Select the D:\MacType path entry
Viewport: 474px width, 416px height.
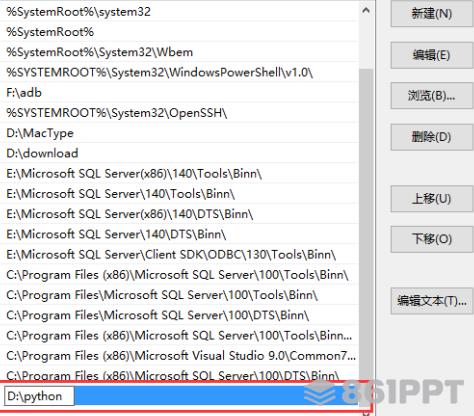[179, 133]
